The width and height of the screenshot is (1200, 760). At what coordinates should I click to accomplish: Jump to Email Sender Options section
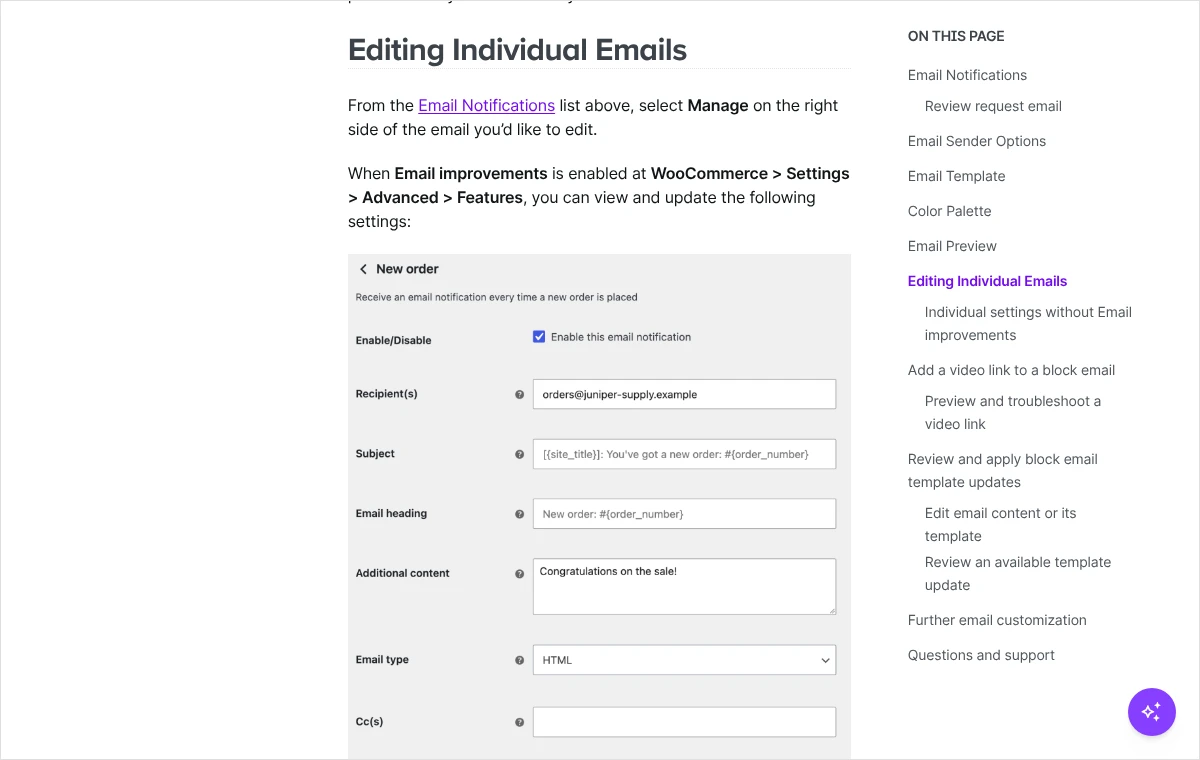coord(977,141)
